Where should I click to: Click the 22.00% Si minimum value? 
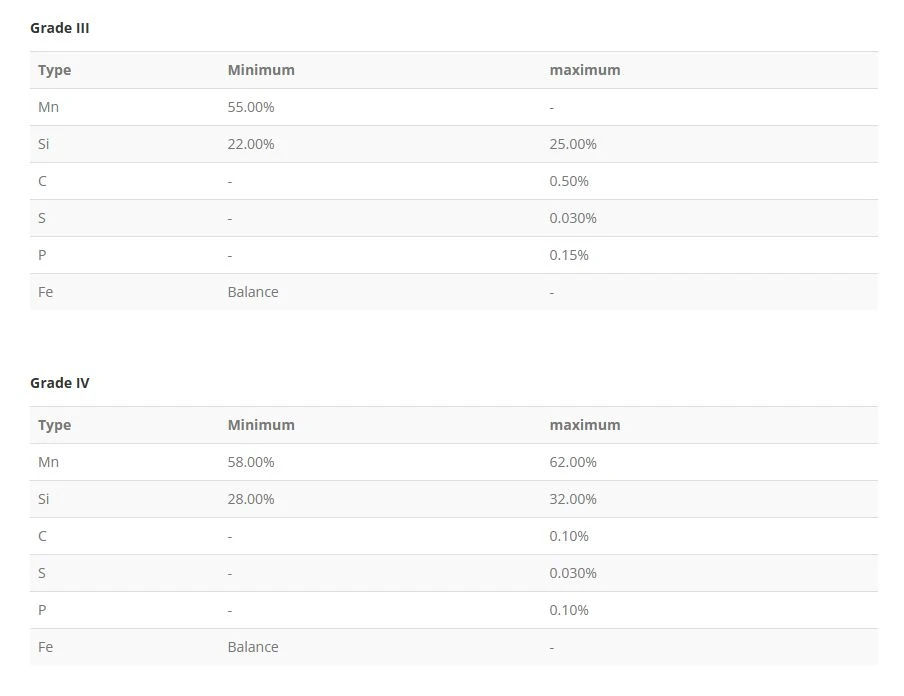click(251, 144)
